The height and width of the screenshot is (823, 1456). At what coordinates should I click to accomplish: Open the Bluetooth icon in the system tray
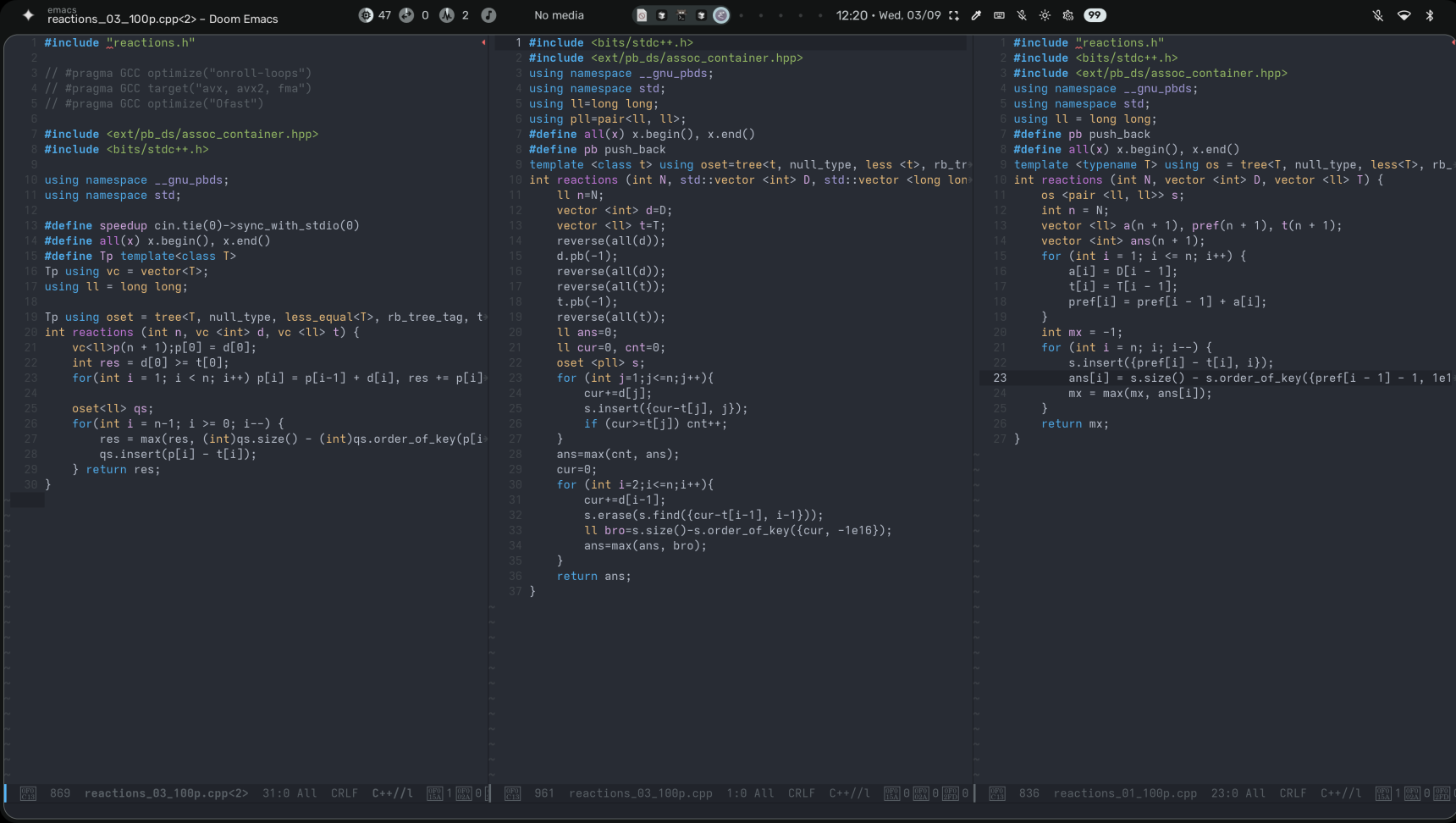coord(1430,15)
